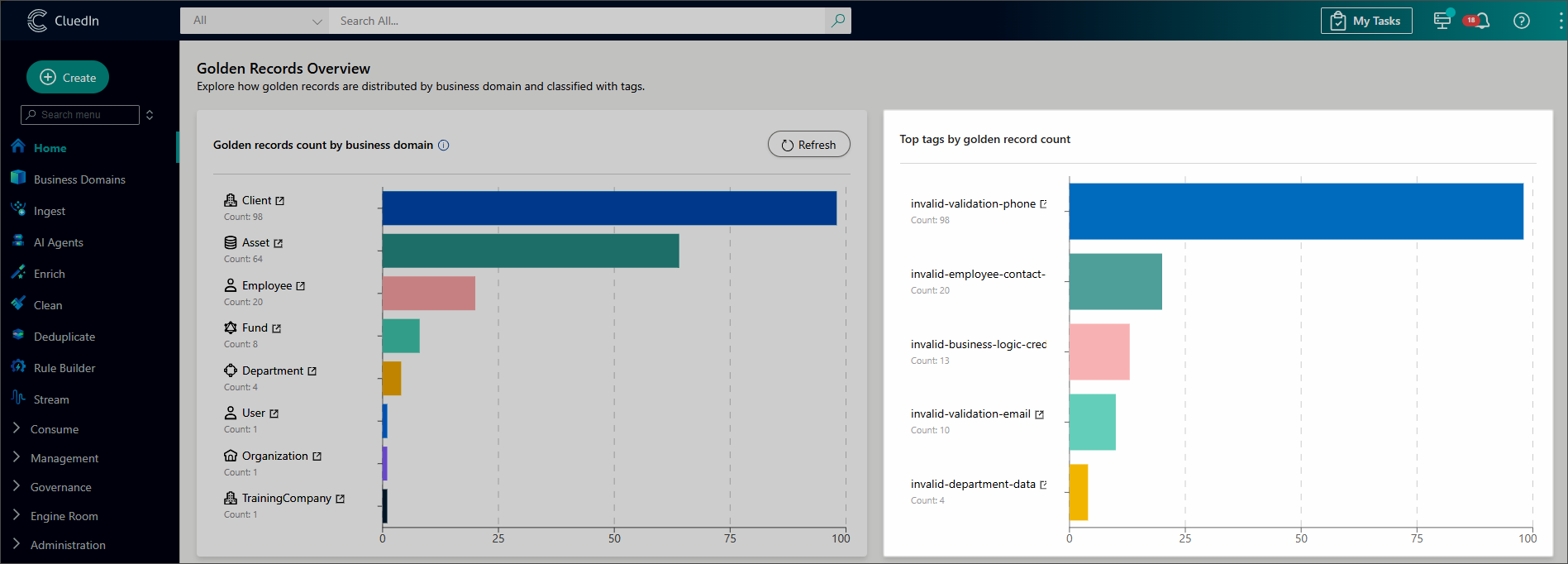
Task: Open My Tasks button
Action: click(x=1365, y=21)
